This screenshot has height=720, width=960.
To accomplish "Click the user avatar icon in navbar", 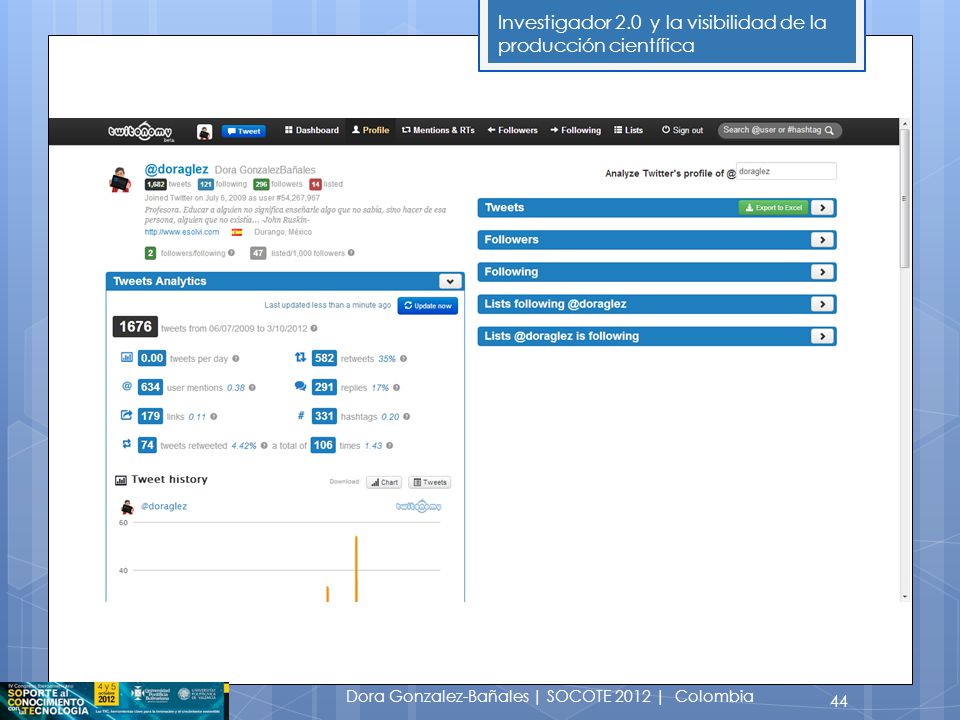I will pos(204,131).
